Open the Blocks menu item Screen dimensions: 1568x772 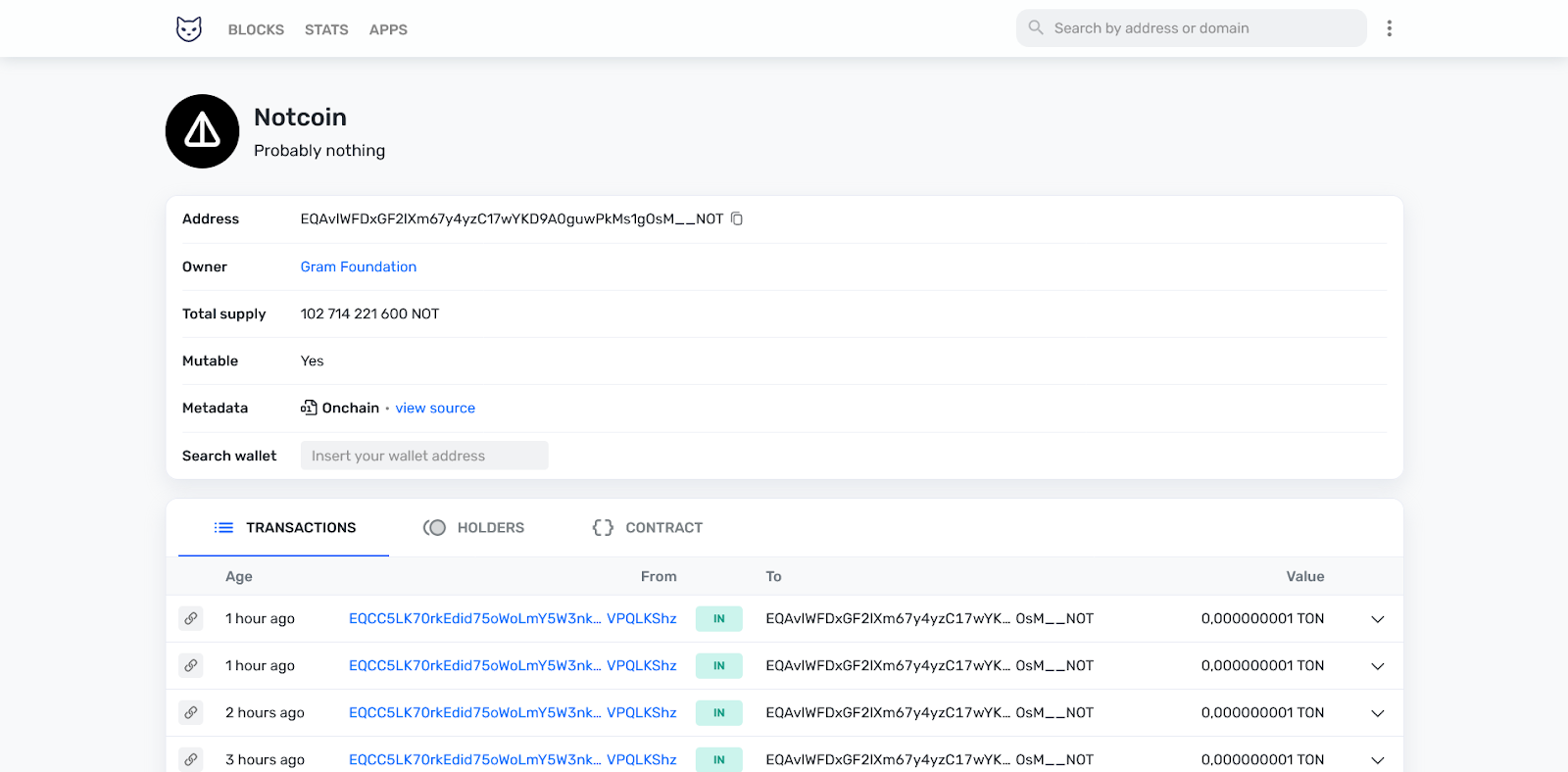pyautogui.click(x=256, y=29)
